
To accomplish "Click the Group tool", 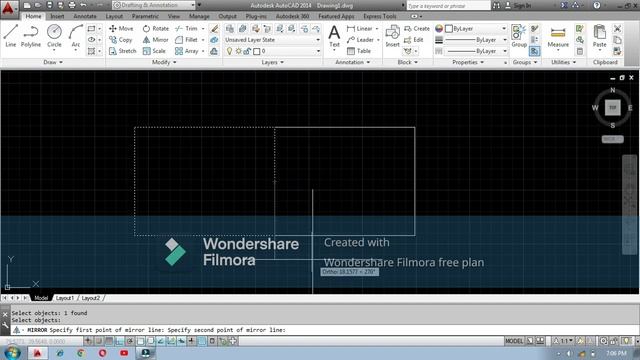I will (519, 36).
